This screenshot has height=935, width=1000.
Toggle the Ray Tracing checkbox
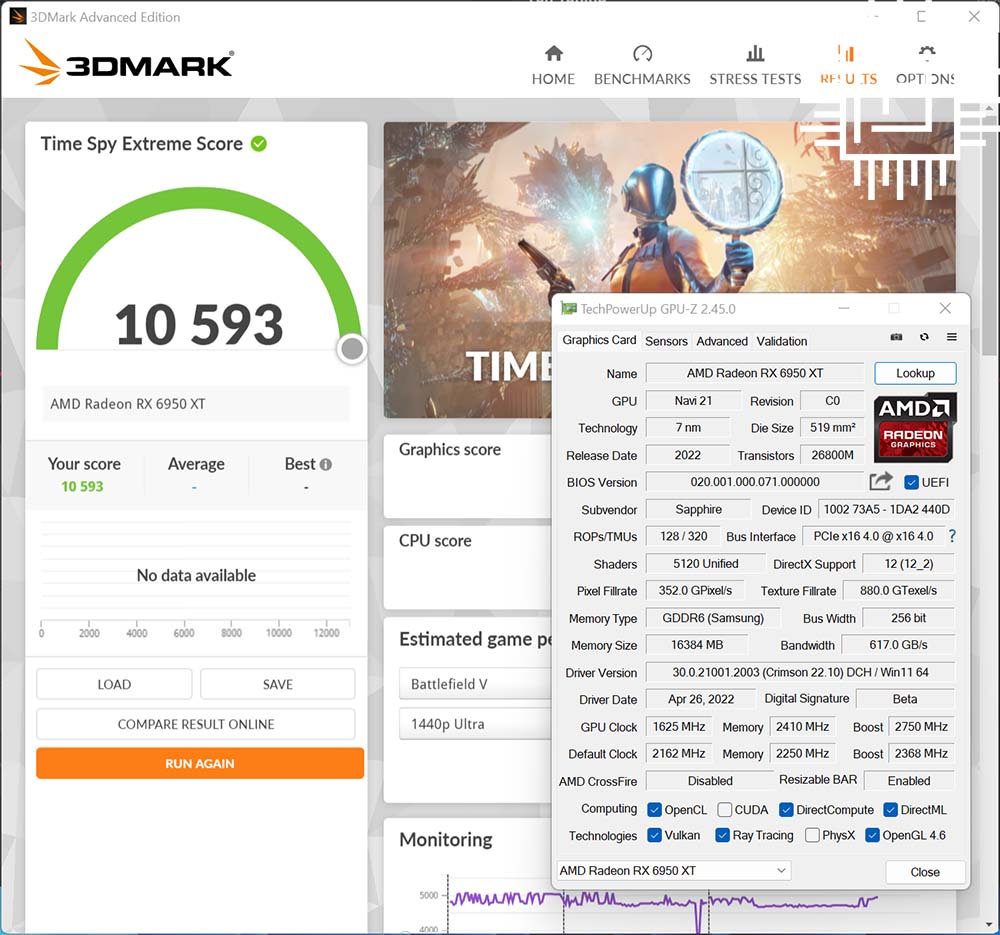coord(722,836)
